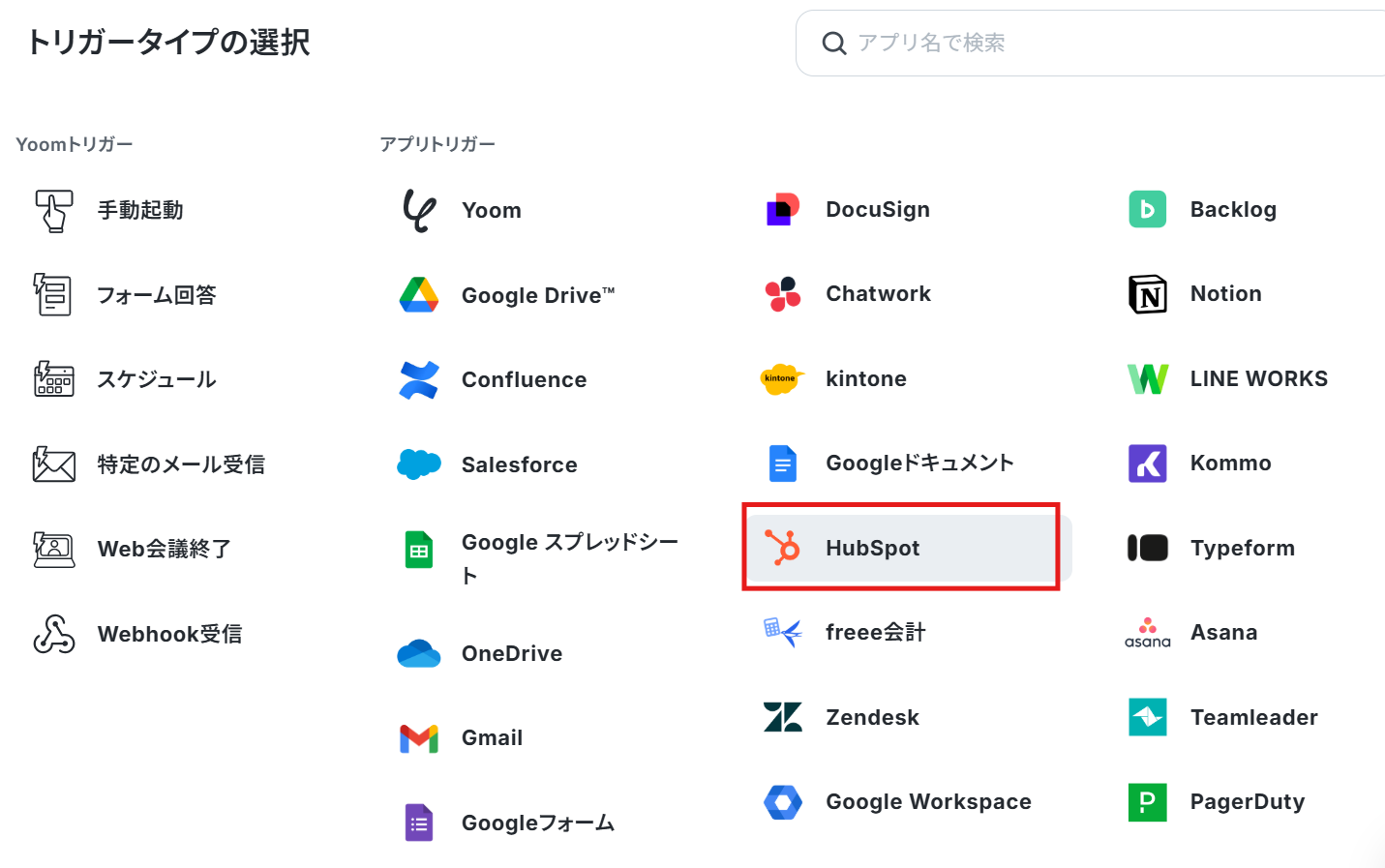Click the フォーム回答 form icon
Screen dimensions: 1385x868
pos(54,294)
